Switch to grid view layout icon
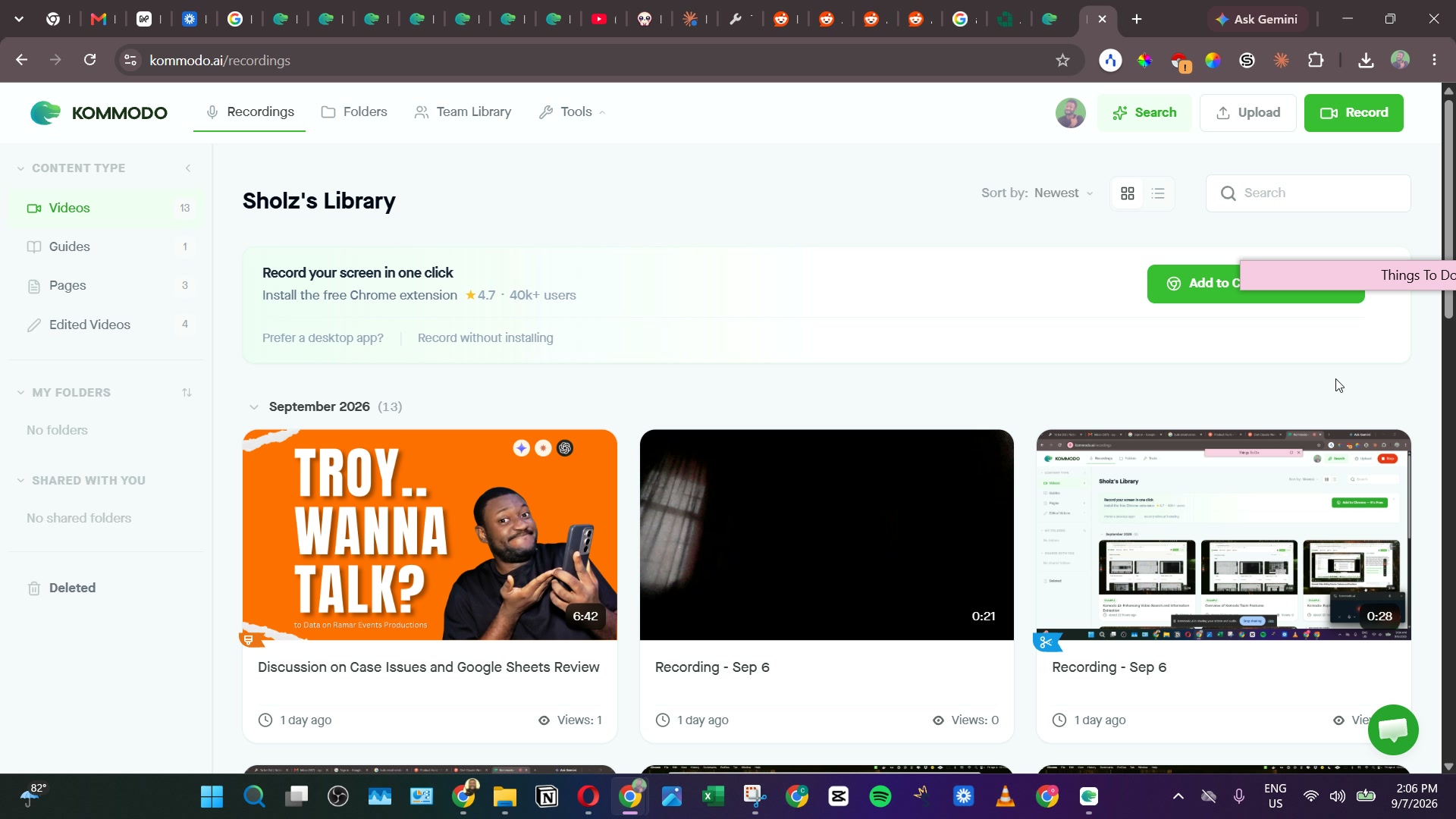 [1128, 193]
